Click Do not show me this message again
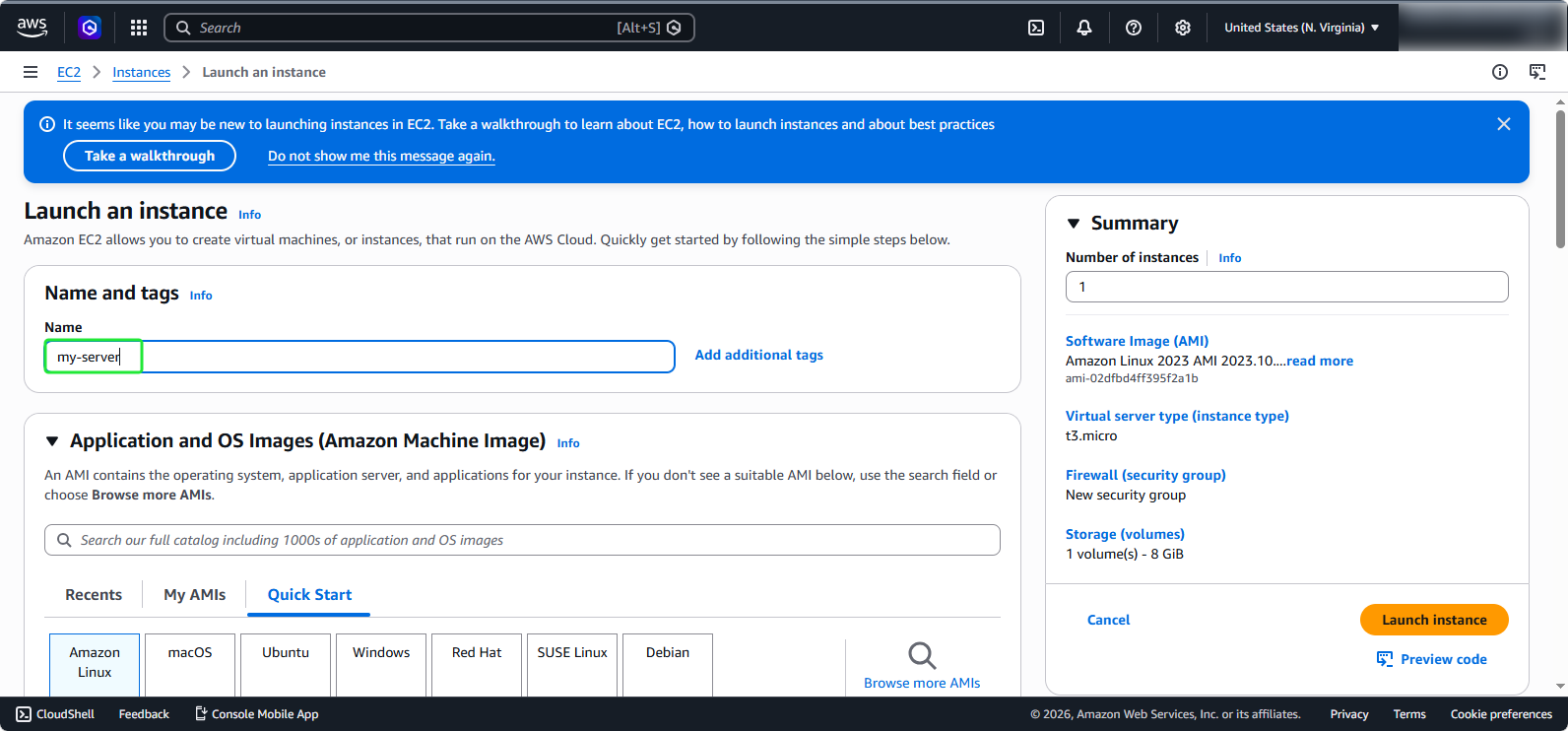 pyautogui.click(x=381, y=156)
